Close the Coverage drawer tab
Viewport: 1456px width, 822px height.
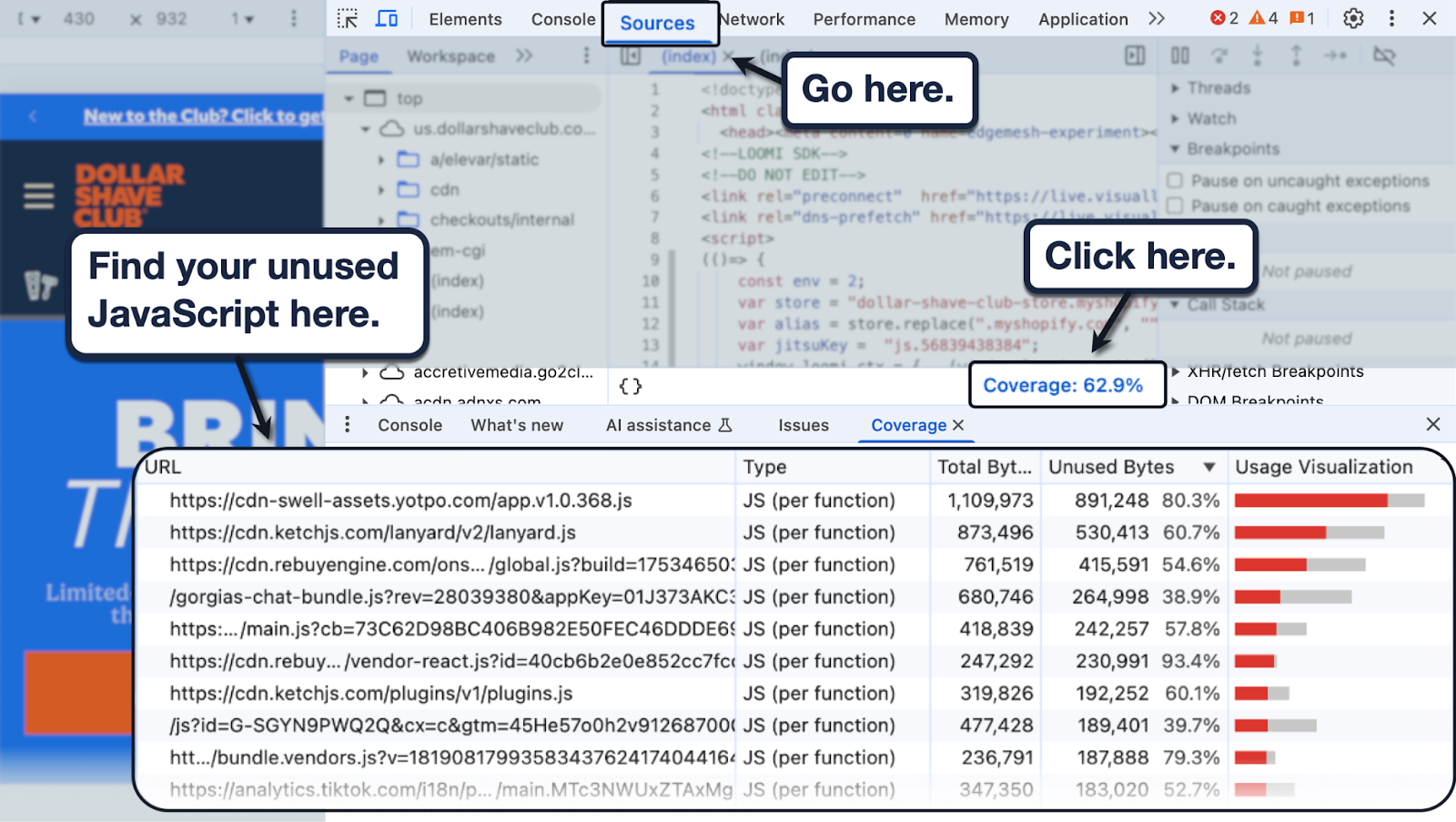[958, 425]
